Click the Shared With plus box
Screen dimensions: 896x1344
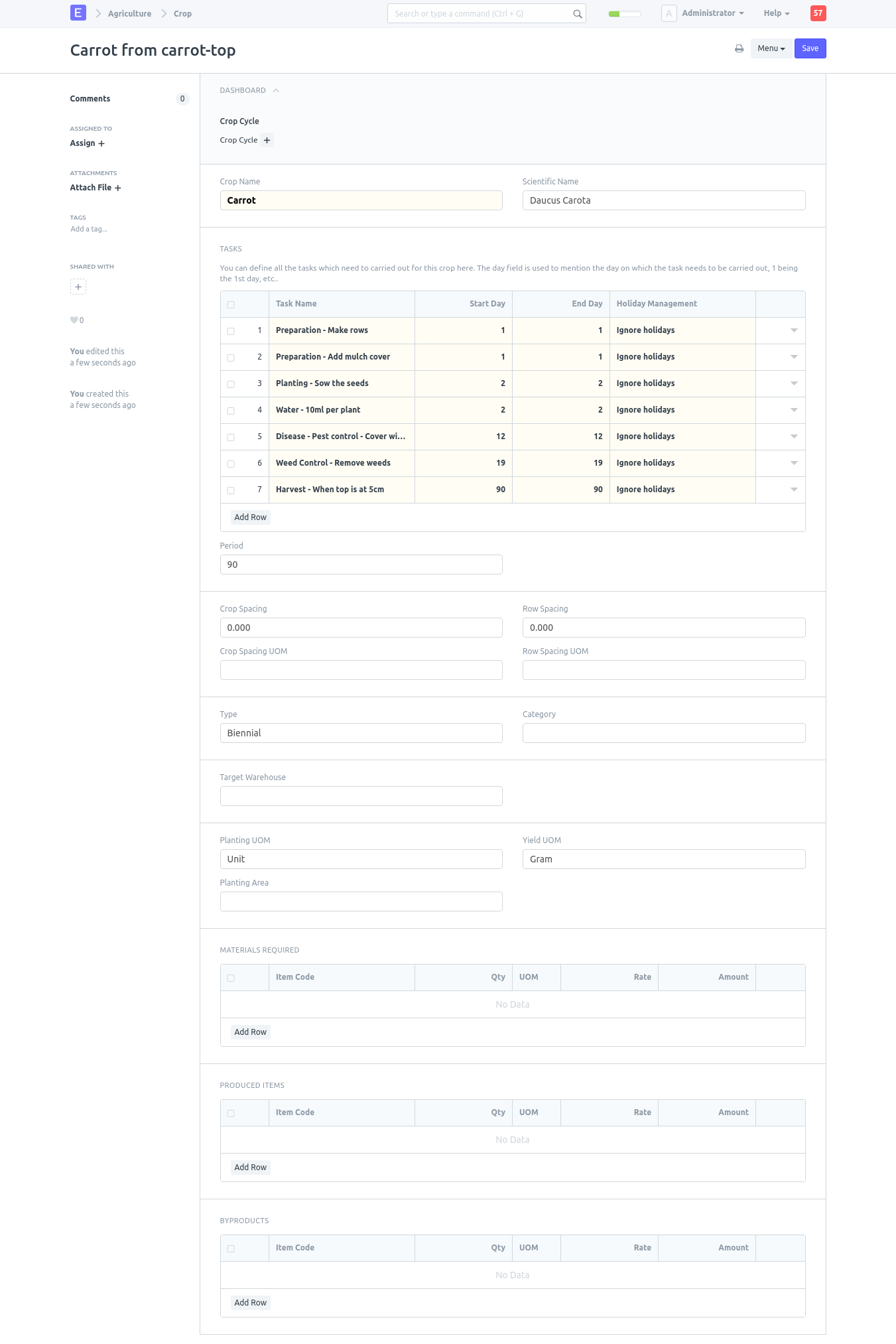78,287
